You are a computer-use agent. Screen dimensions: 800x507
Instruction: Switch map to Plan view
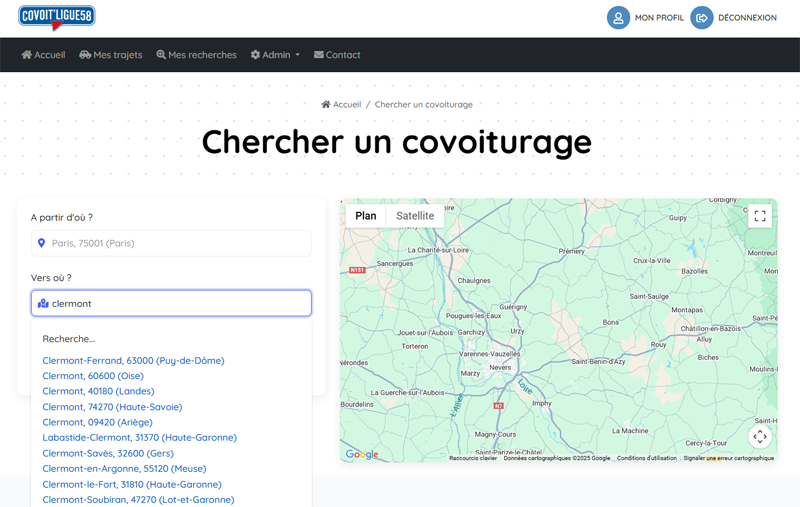tap(366, 216)
